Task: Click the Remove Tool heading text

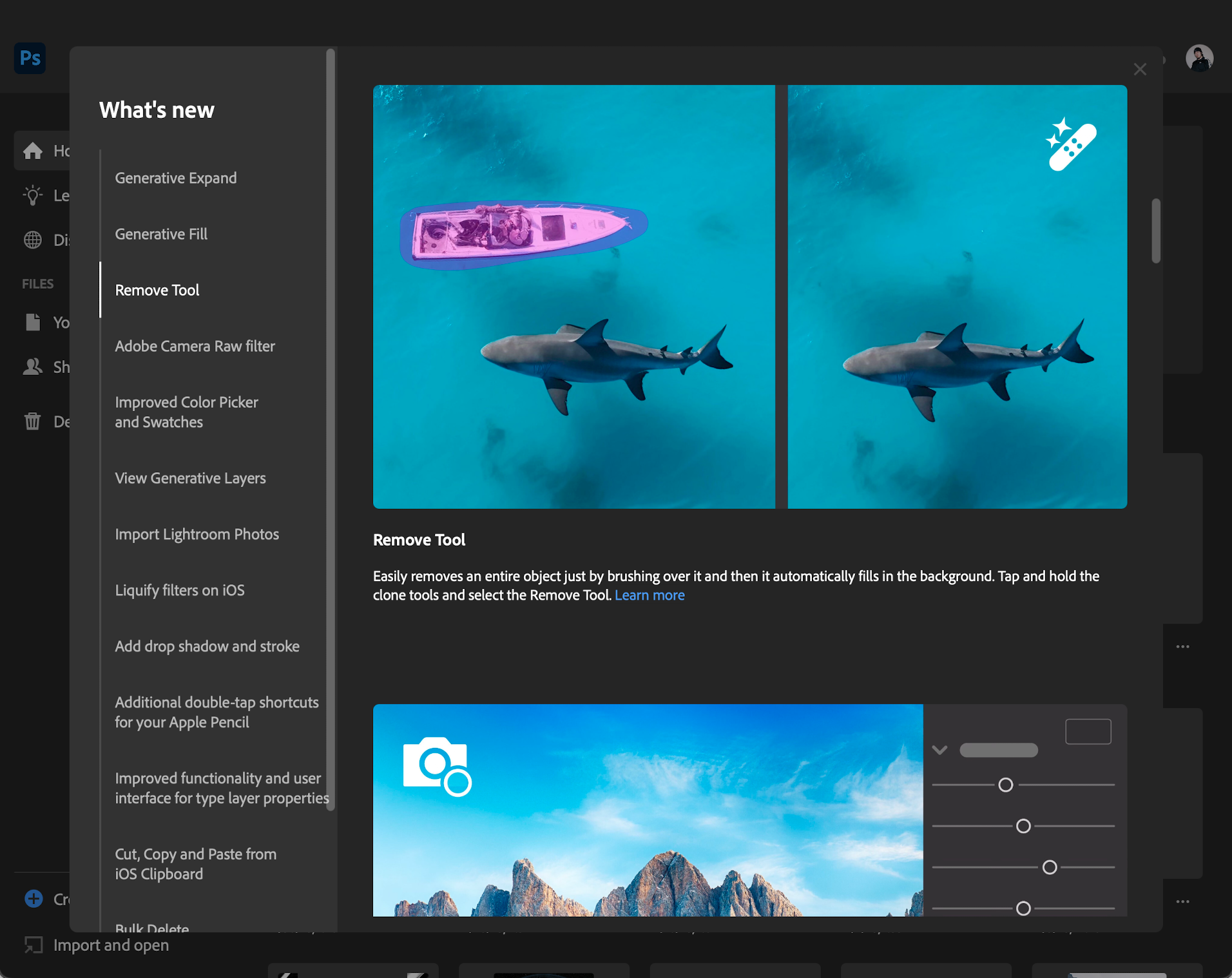Action: point(419,540)
